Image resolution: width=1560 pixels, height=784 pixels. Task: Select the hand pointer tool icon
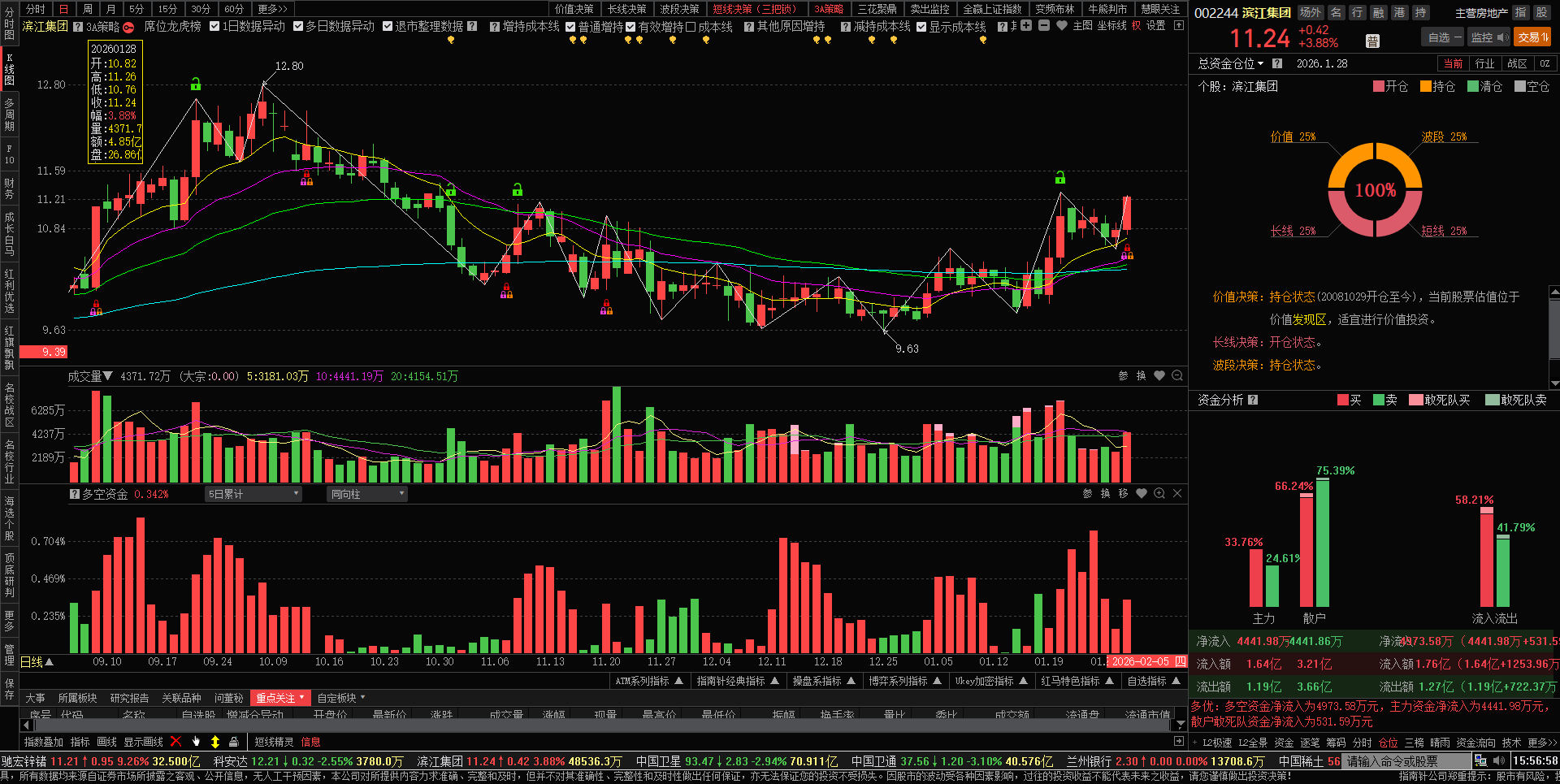pos(196,741)
